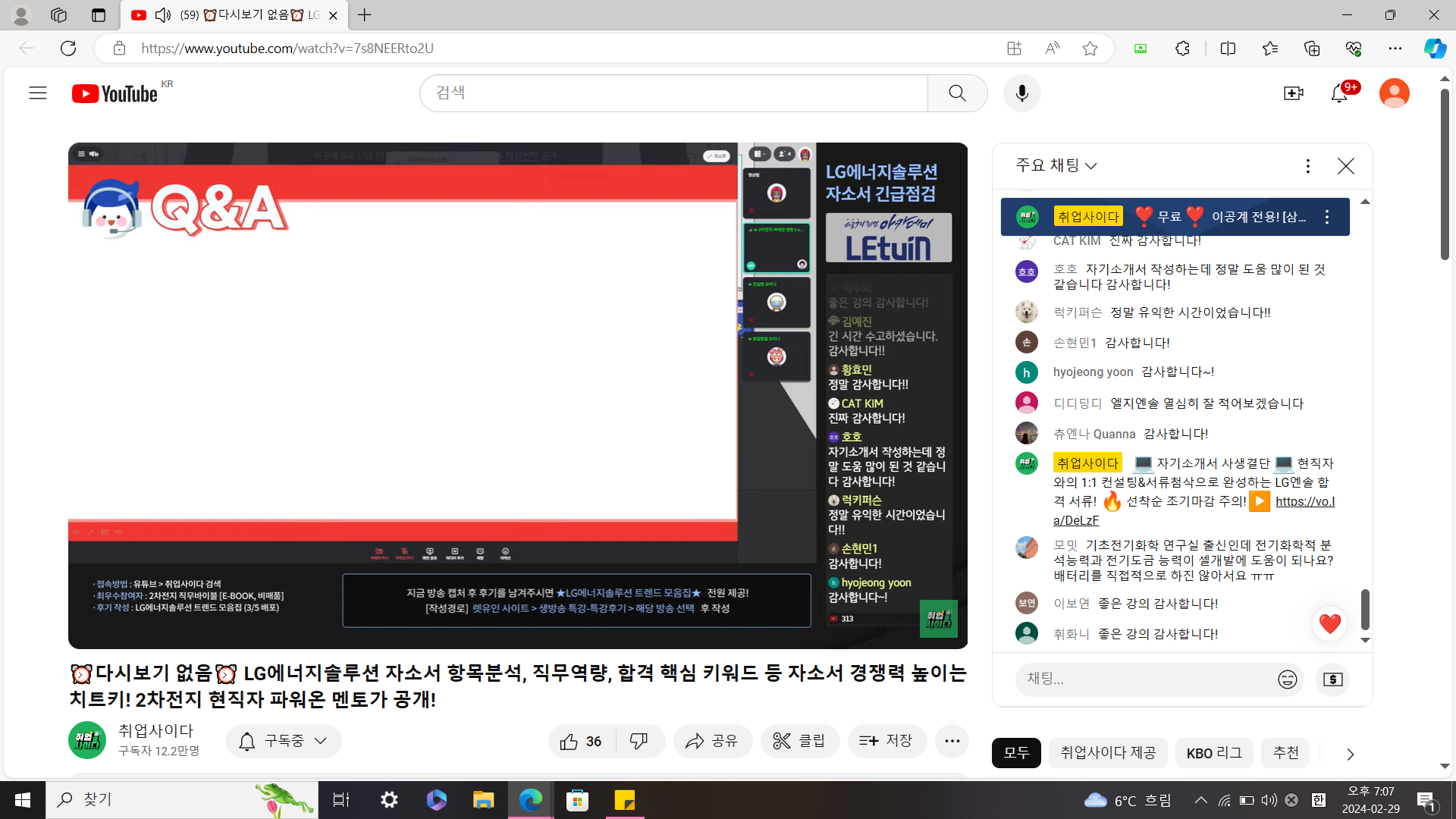Open the account avatar menu
This screenshot has width=1456, height=819.
pos(1394,93)
